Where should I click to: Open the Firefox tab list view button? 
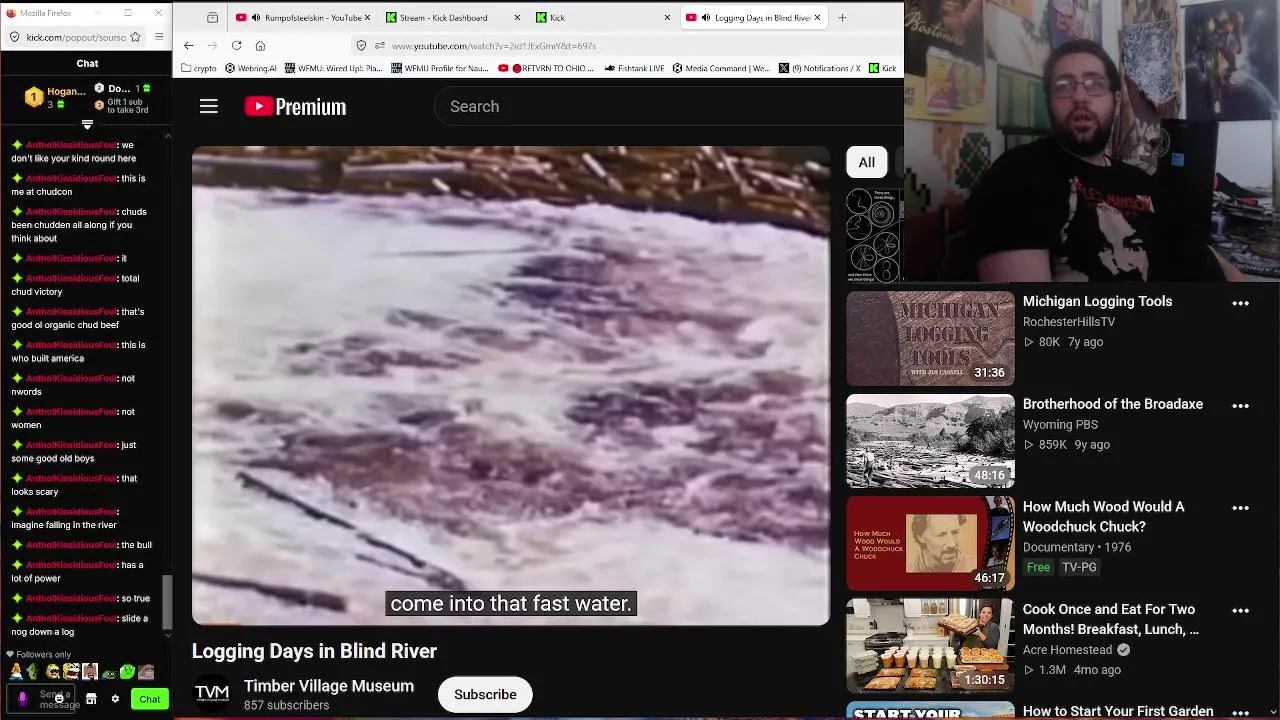click(x=212, y=17)
